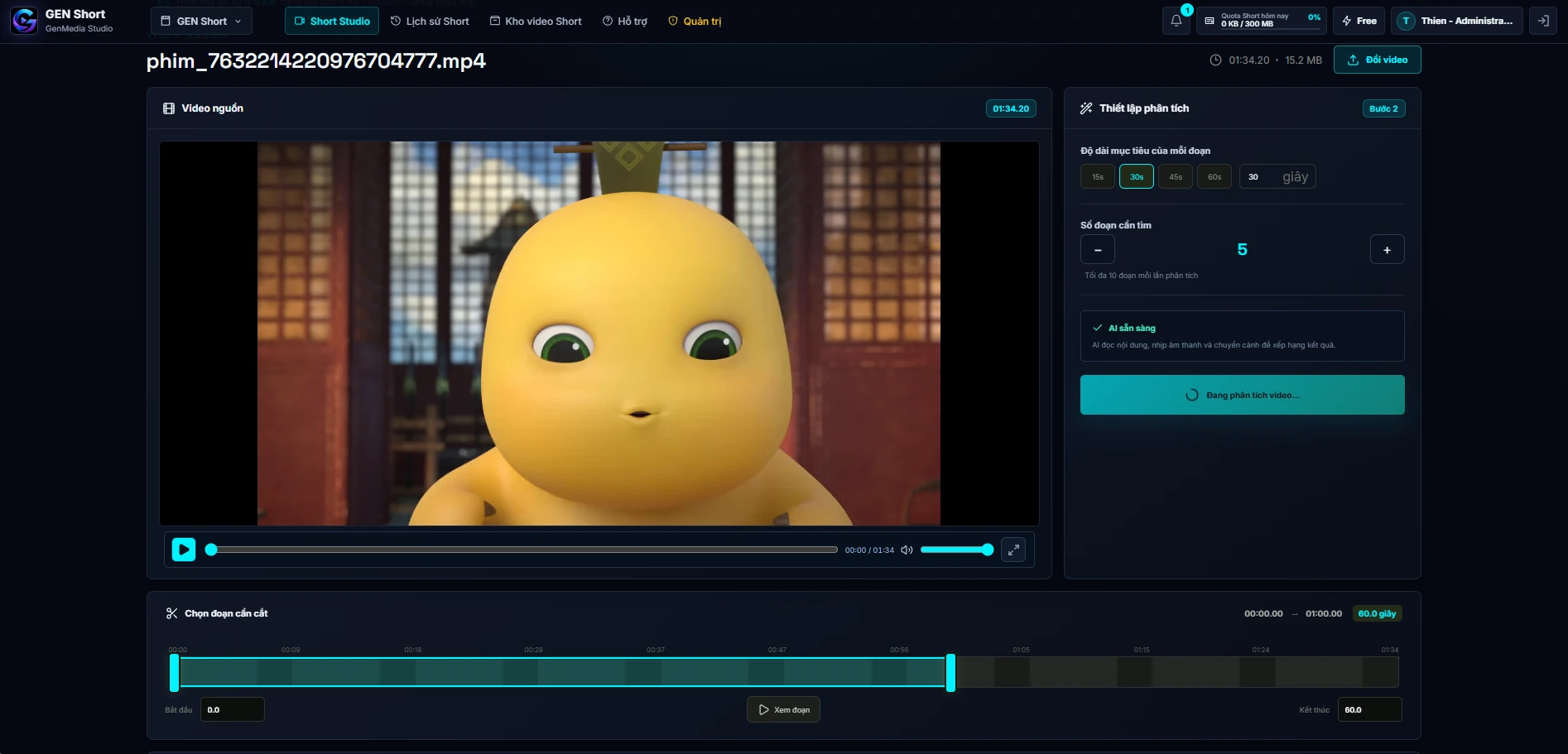Image resolution: width=1568 pixels, height=754 pixels.
Task: Click the Kết thúc end time field
Action: click(x=1370, y=709)
